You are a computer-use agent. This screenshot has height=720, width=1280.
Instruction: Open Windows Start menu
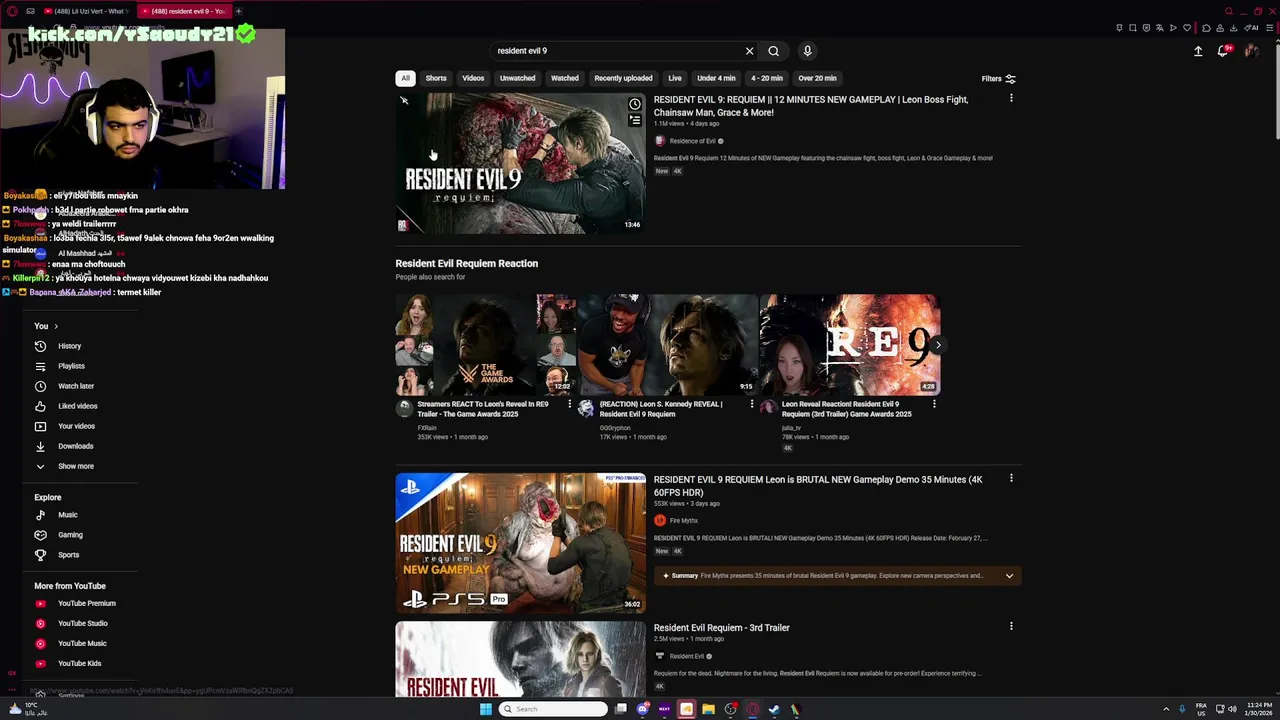coord(486,709)
